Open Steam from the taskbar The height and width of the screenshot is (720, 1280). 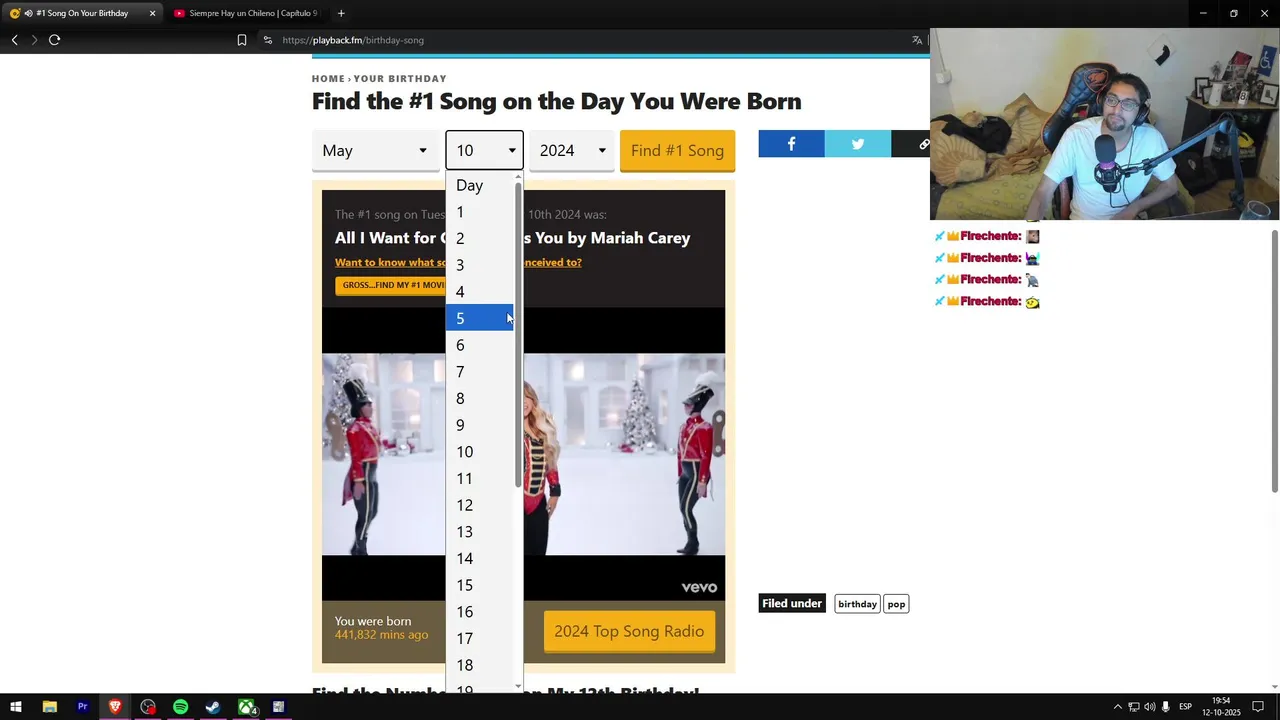pyautogui.click(x=213, y=707)
